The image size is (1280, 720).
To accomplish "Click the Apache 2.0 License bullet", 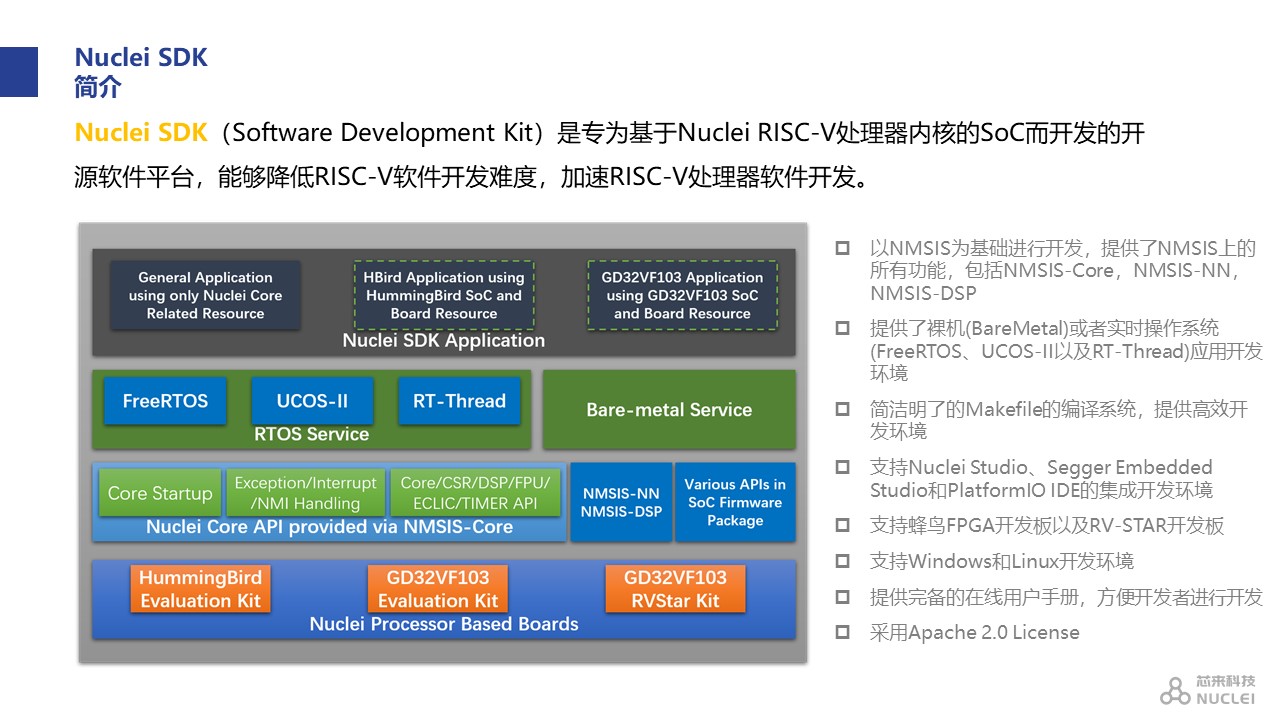I will click(975, 633).
